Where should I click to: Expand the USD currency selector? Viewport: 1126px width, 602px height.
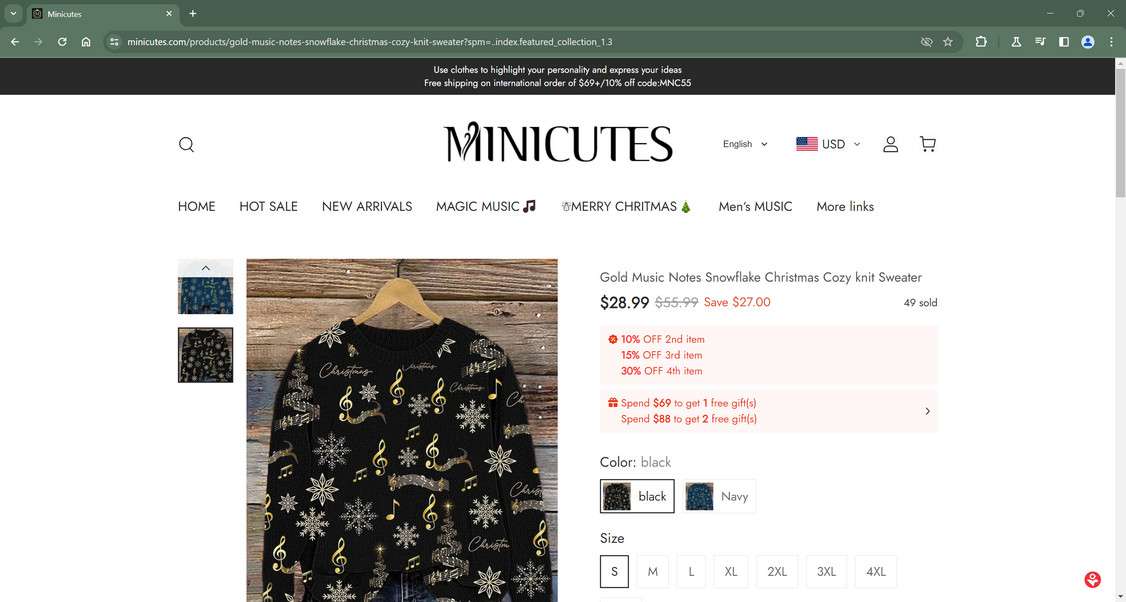point(828,144)
